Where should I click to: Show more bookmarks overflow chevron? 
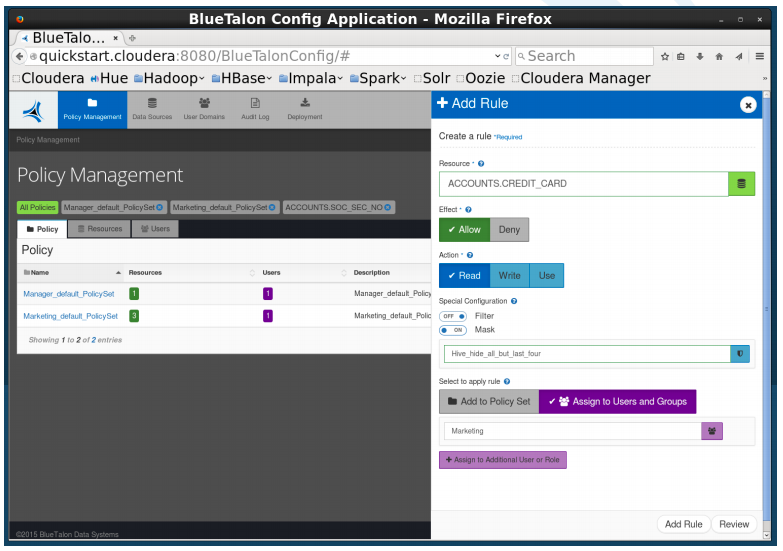764,78
